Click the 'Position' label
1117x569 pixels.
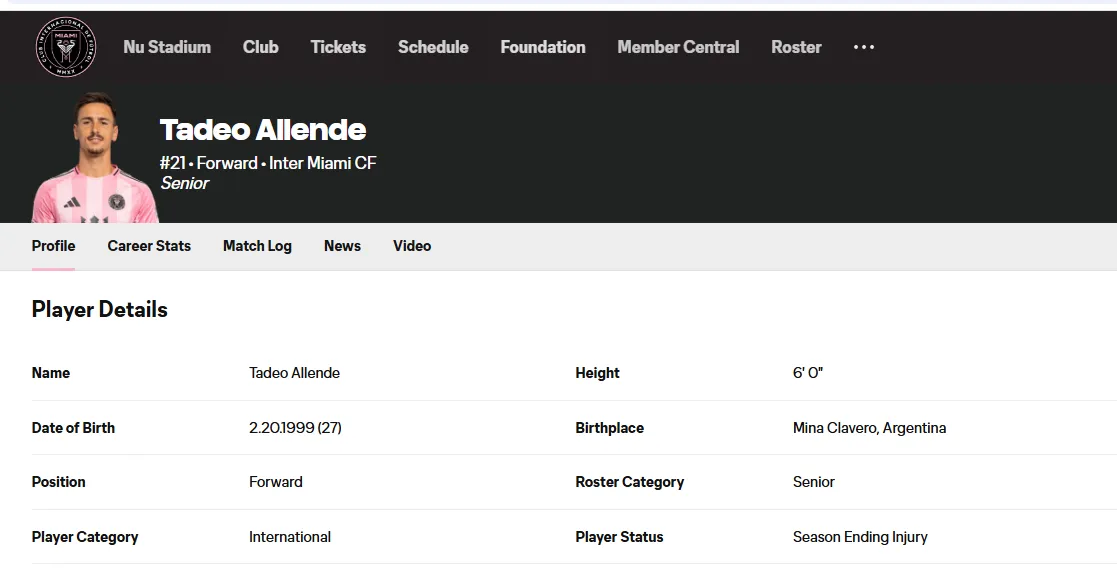(x=58, y=482)
